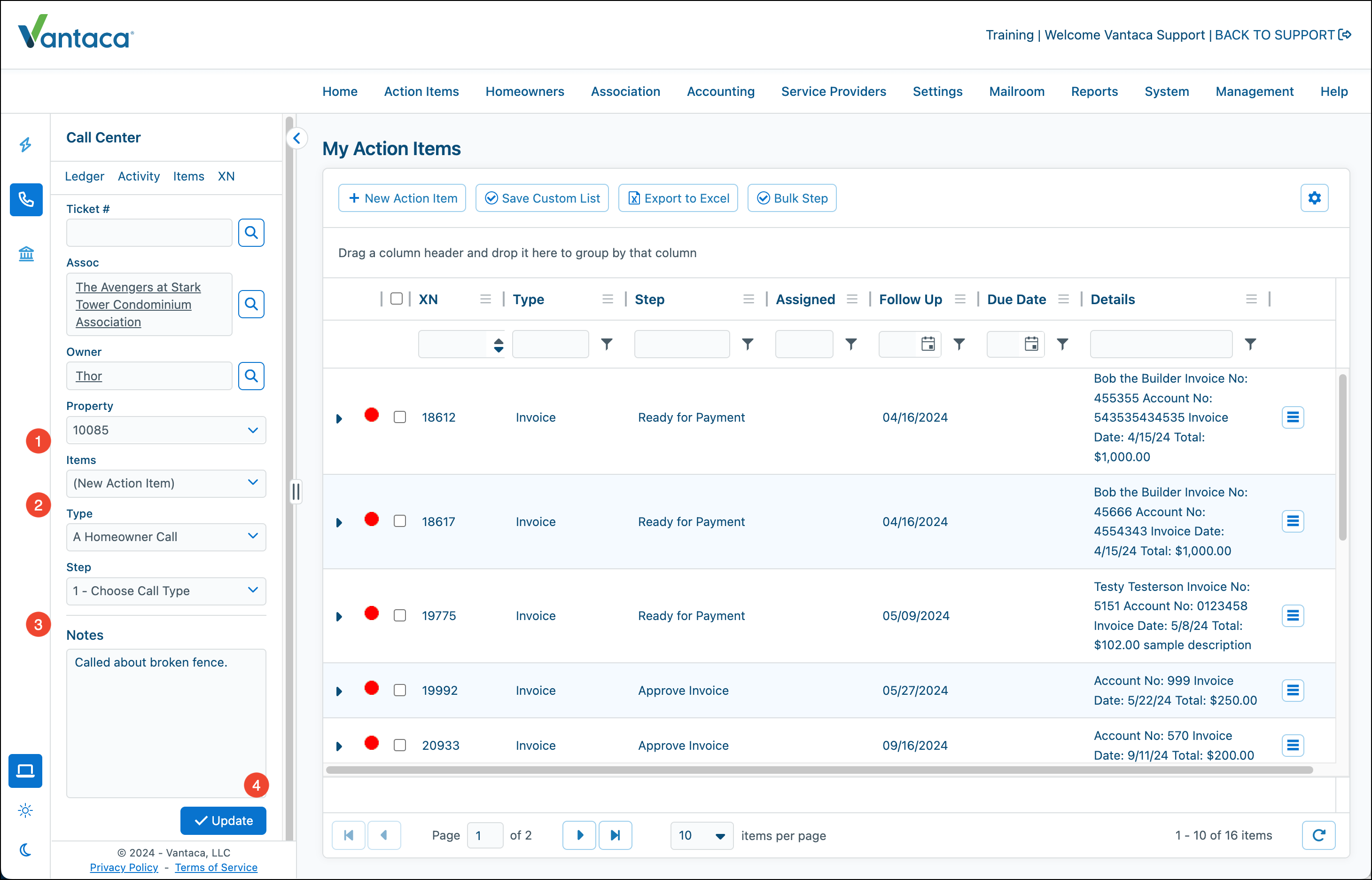This screenshot has height=880, width=1372.
Task: Open the Home menu
Action: (340, 91)
